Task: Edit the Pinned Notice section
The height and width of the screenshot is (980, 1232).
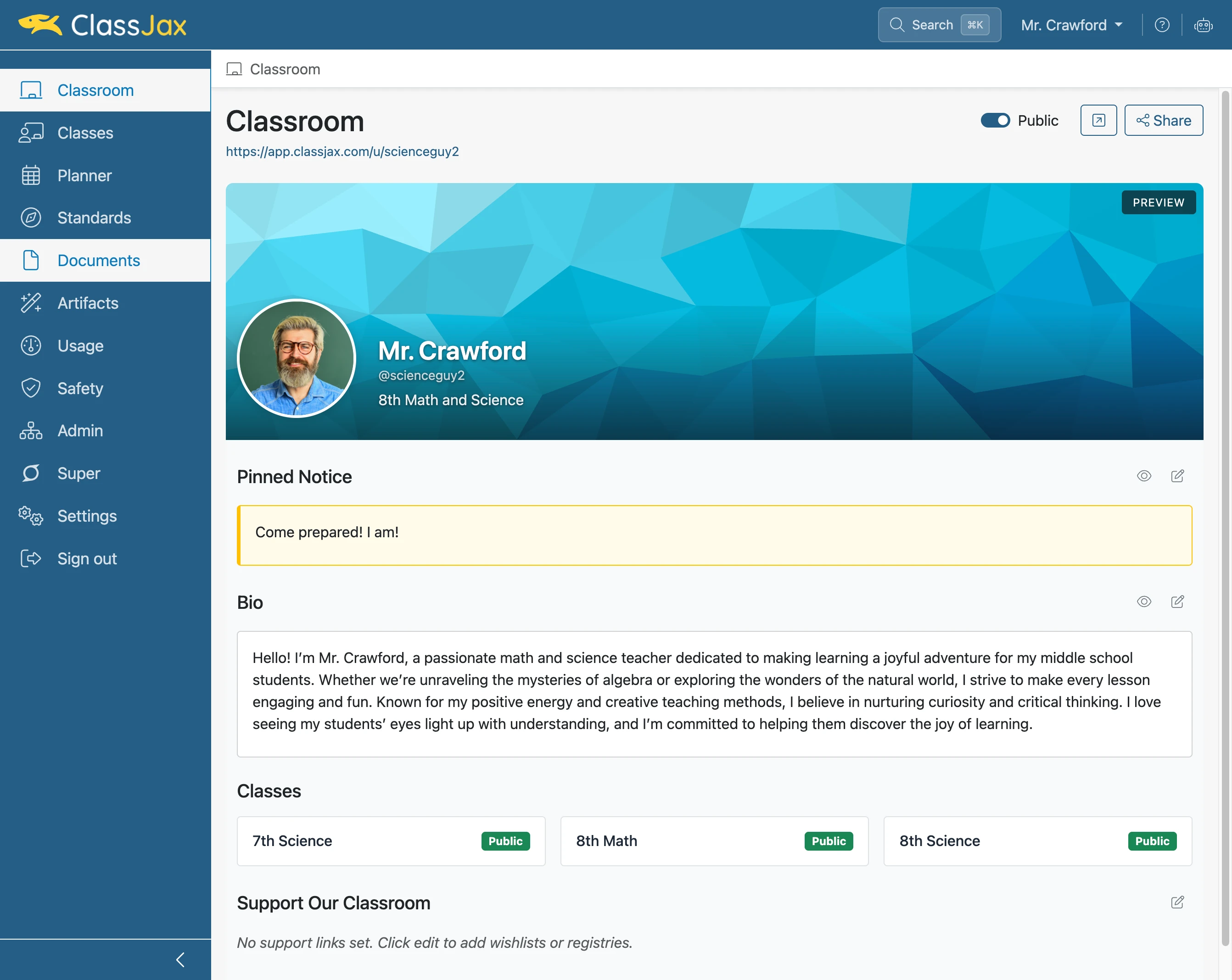Action: [x=1177, y=476]
